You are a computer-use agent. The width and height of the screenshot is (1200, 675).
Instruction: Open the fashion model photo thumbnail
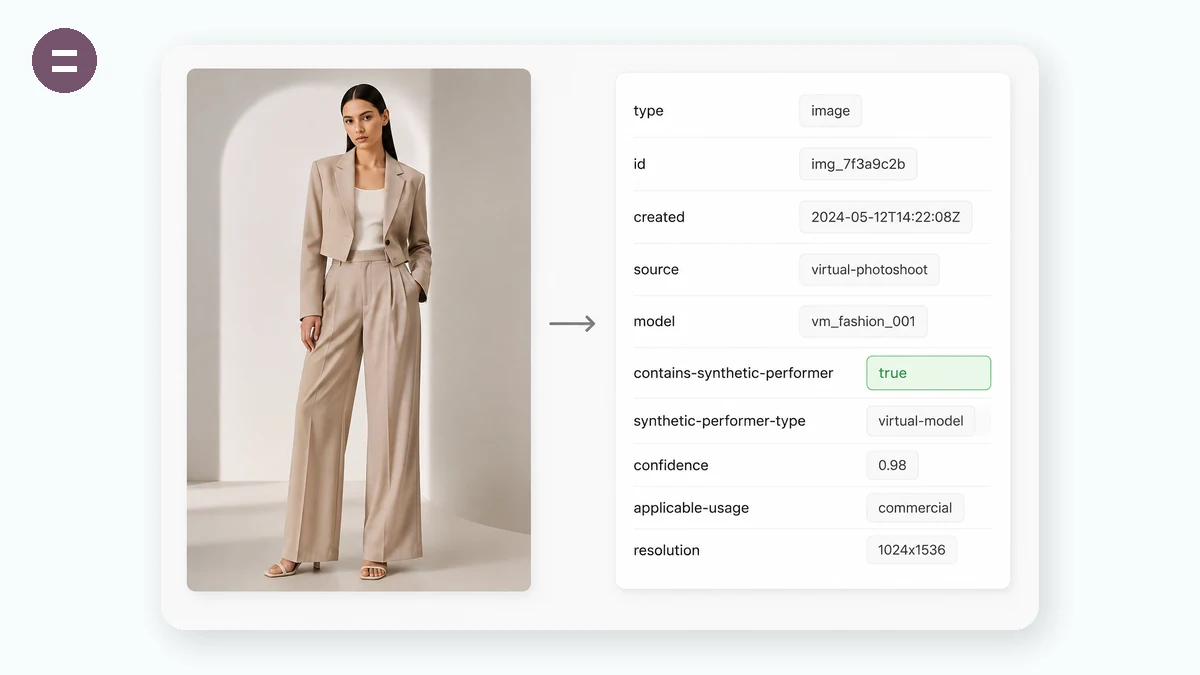click(x=359, y=330)
